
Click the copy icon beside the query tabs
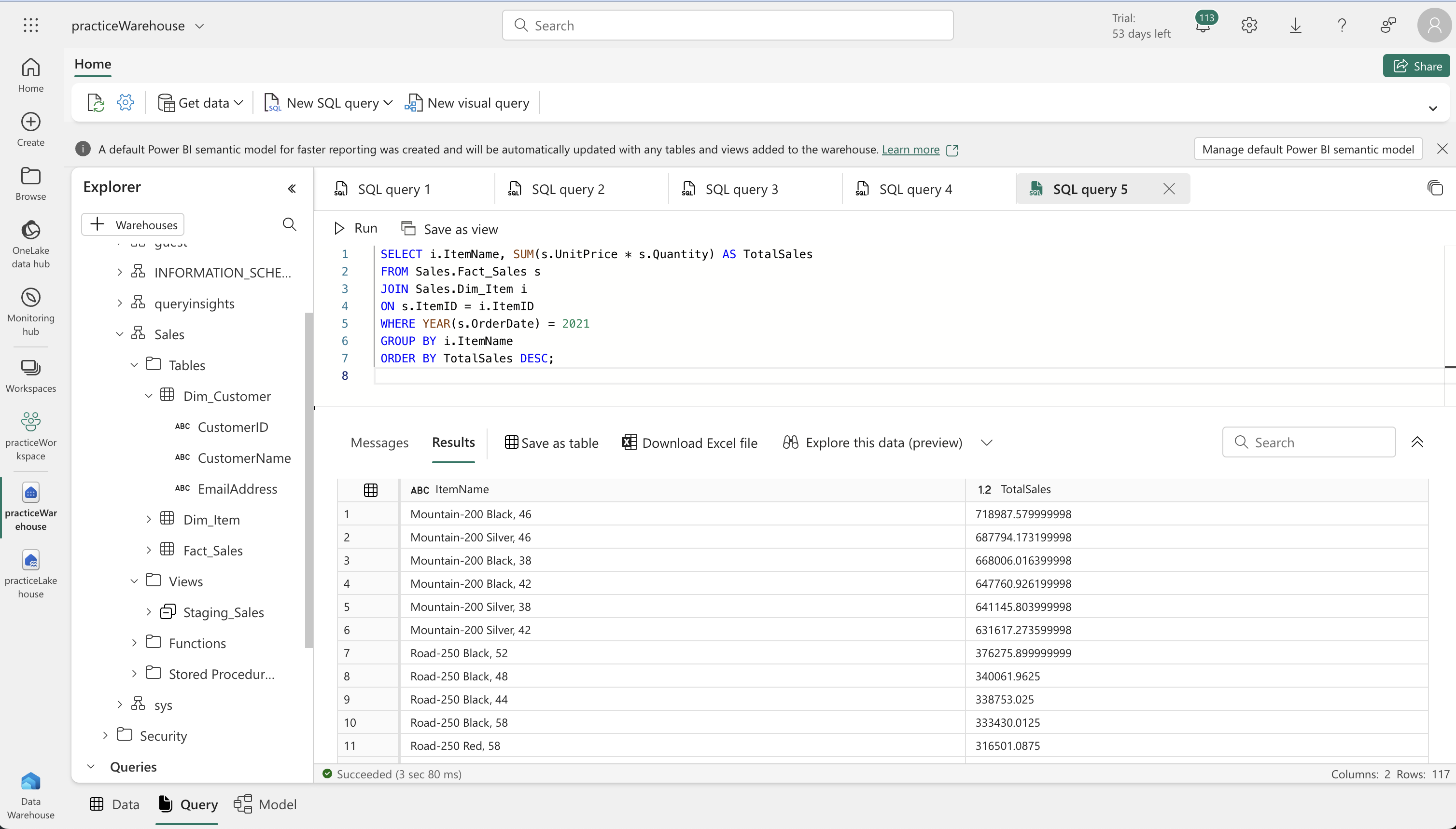click(1435, 188)
